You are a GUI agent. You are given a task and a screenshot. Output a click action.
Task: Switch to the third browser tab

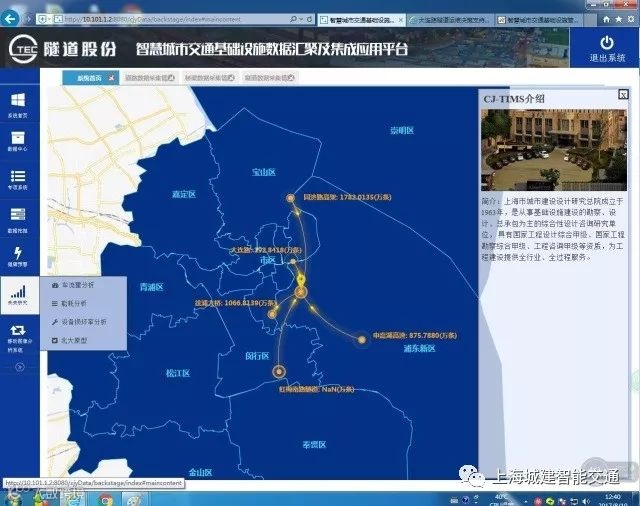point(541,20)
